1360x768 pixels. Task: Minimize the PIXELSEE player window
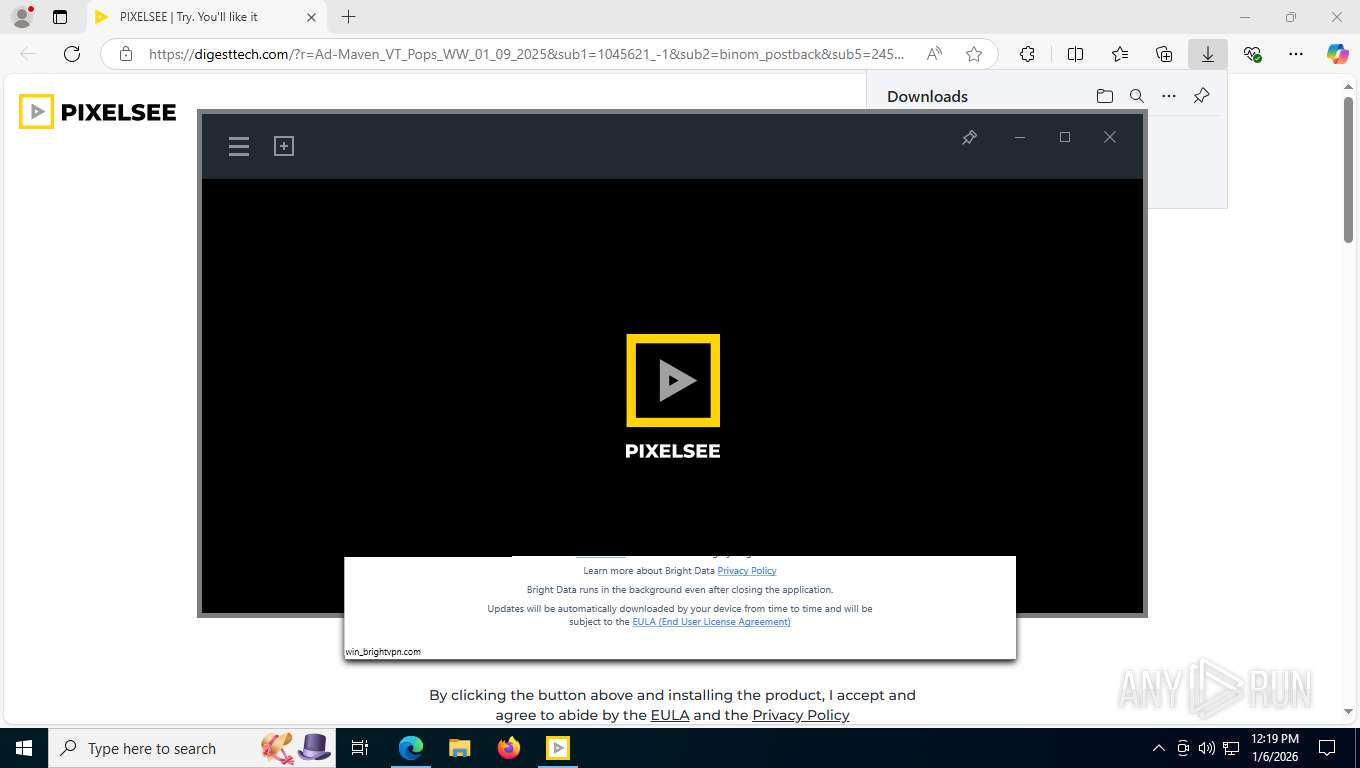coord(1020,137)
